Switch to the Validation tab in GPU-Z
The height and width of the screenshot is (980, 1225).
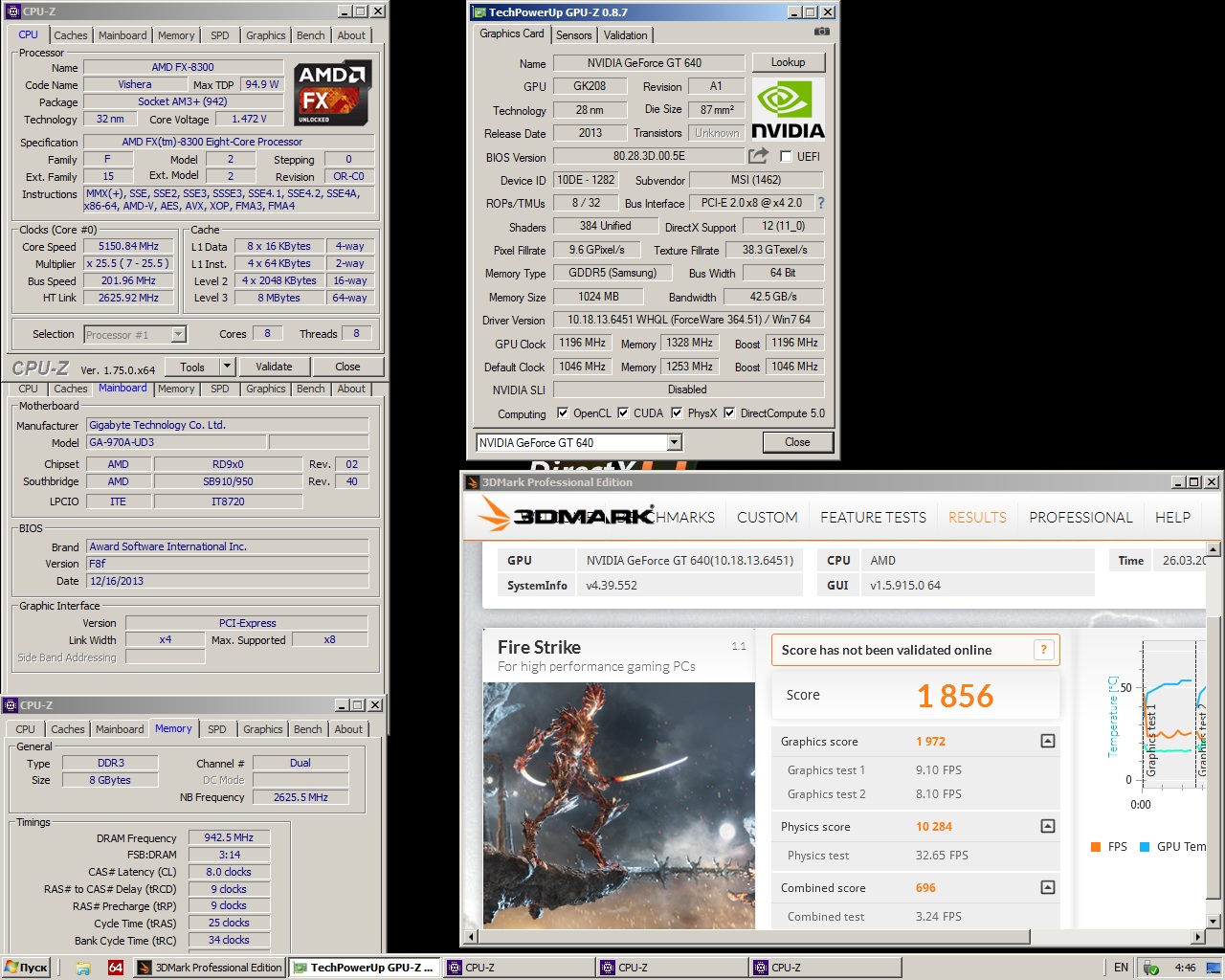click(626, 34)
